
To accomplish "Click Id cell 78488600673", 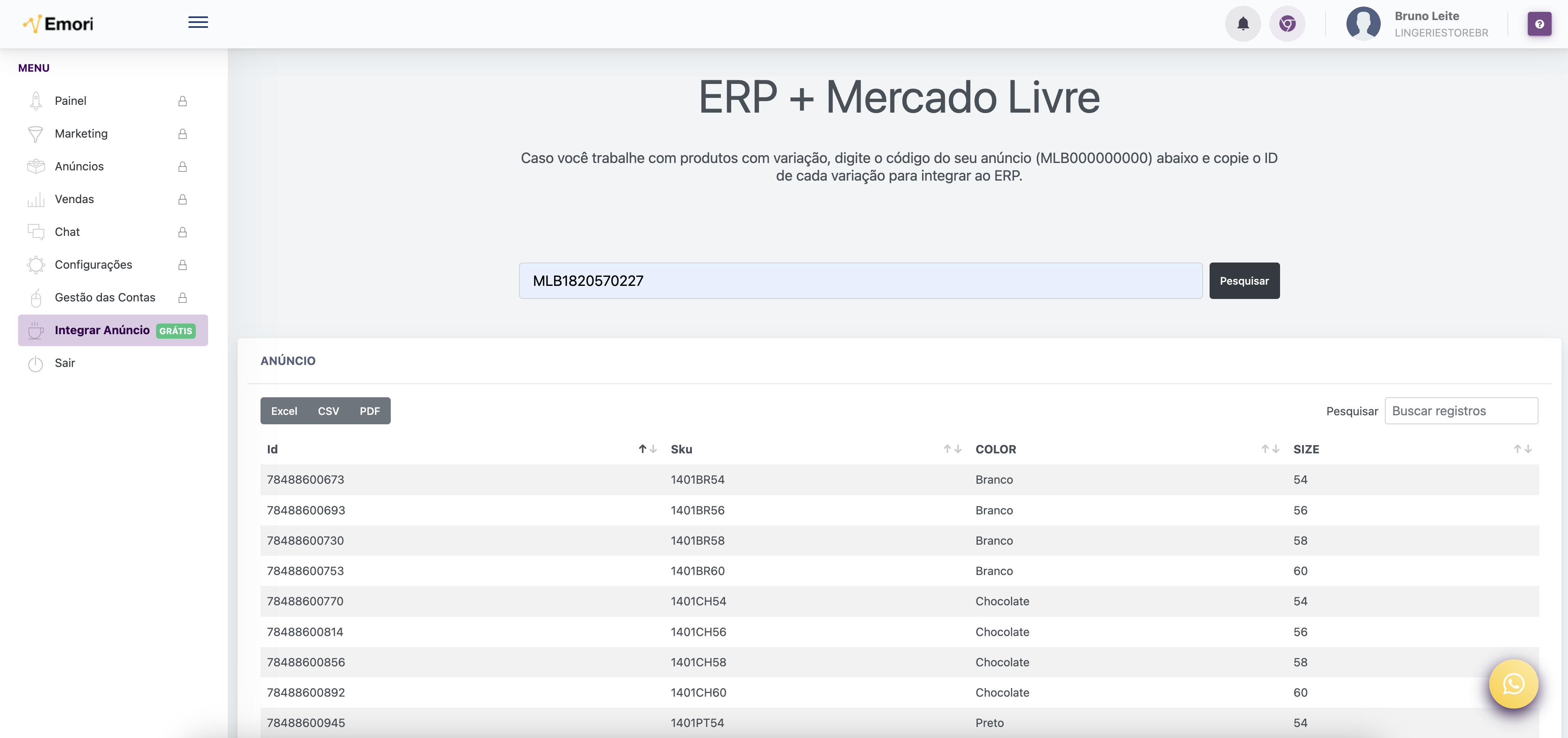I will tap(305, 480).
